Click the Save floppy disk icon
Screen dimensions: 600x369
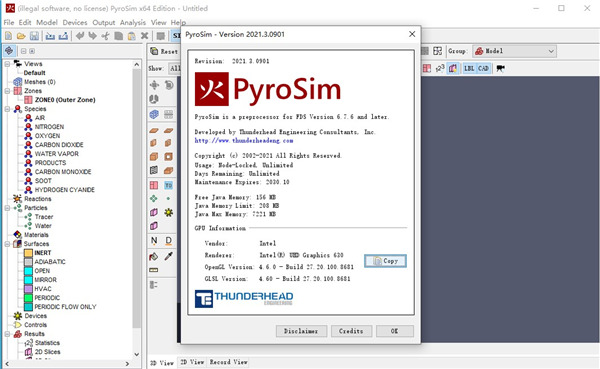[34, 36]
